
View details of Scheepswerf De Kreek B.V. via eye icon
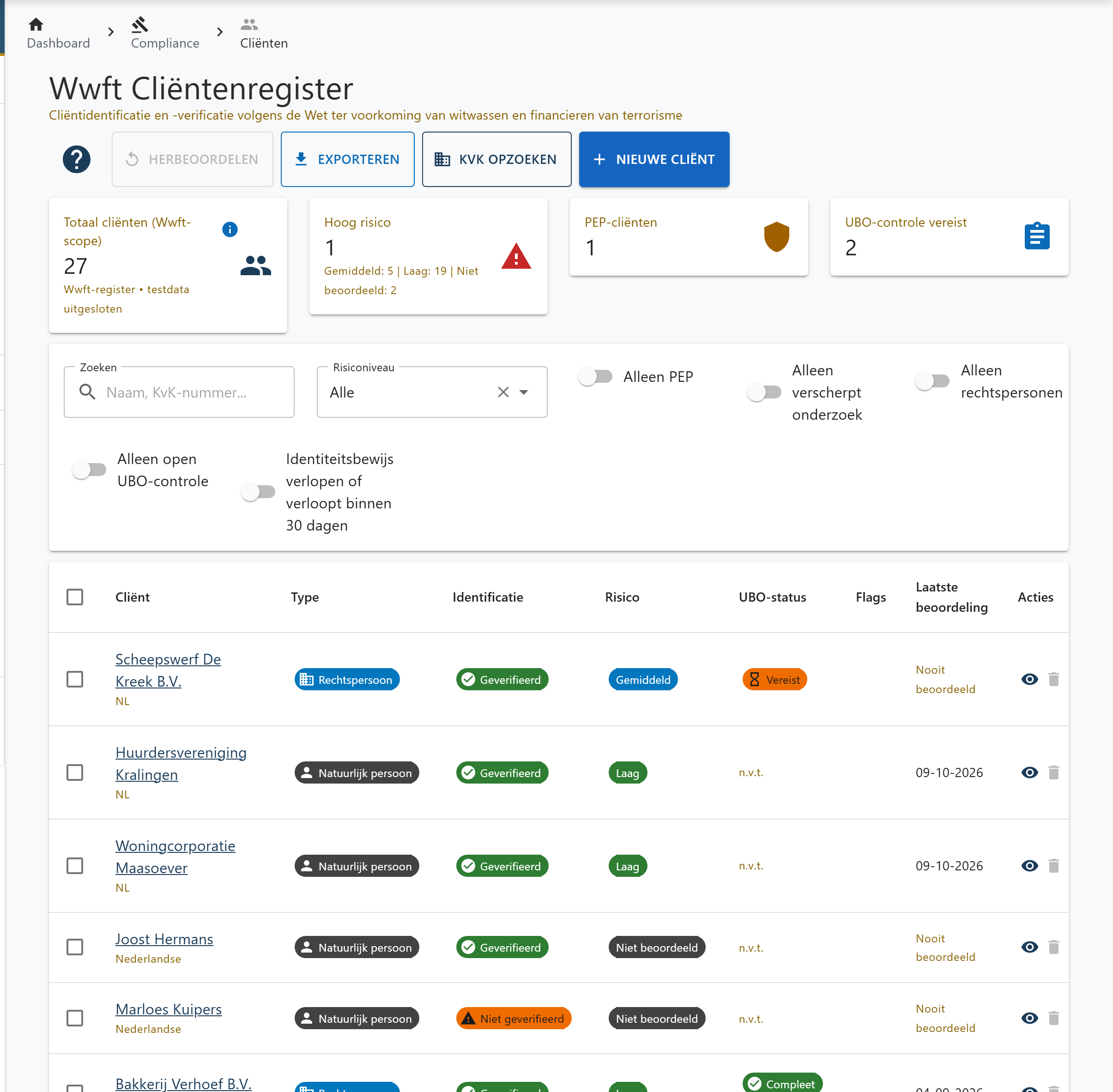[x=1030, y=679]
